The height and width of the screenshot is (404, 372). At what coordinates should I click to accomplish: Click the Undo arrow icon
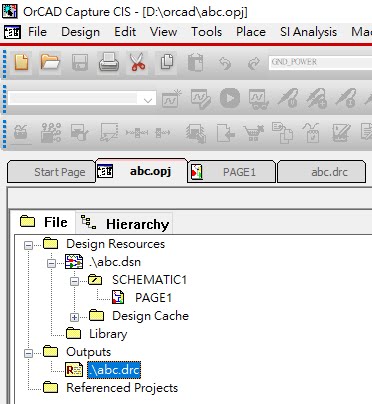(x=225, y=63)
